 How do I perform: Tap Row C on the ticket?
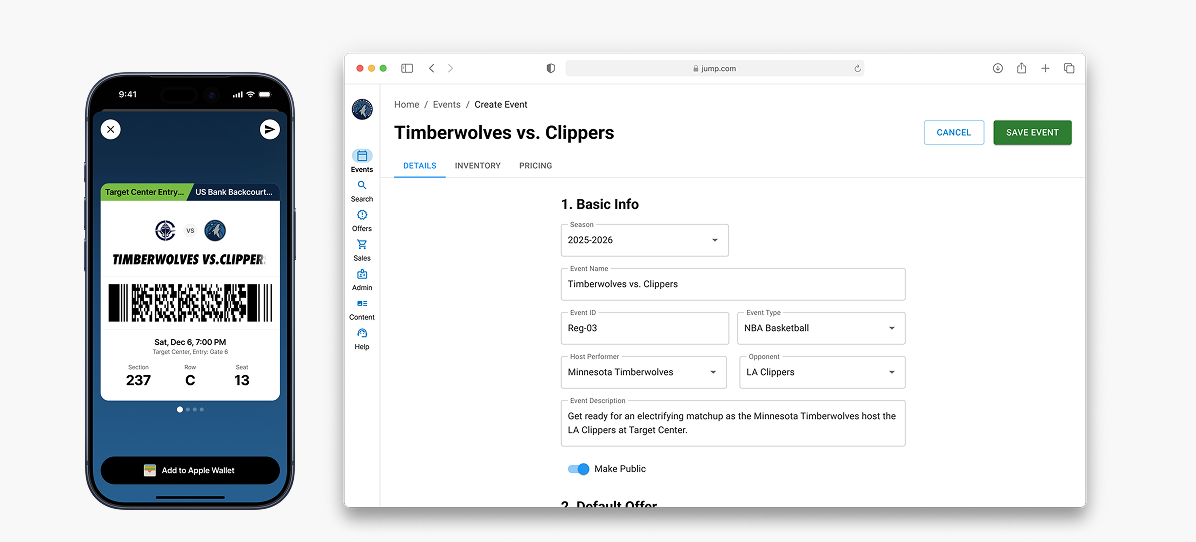click(x=190, y=376)
